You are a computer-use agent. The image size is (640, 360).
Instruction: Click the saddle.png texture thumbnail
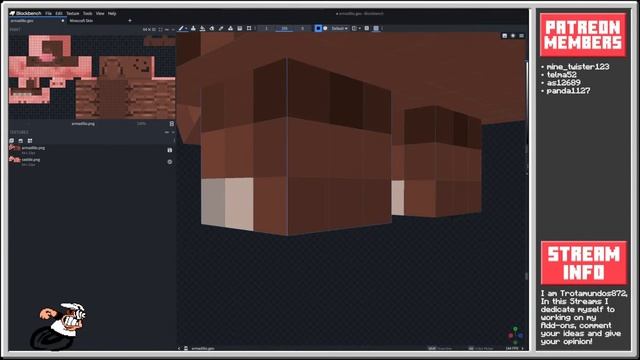[x=15, y=160]
